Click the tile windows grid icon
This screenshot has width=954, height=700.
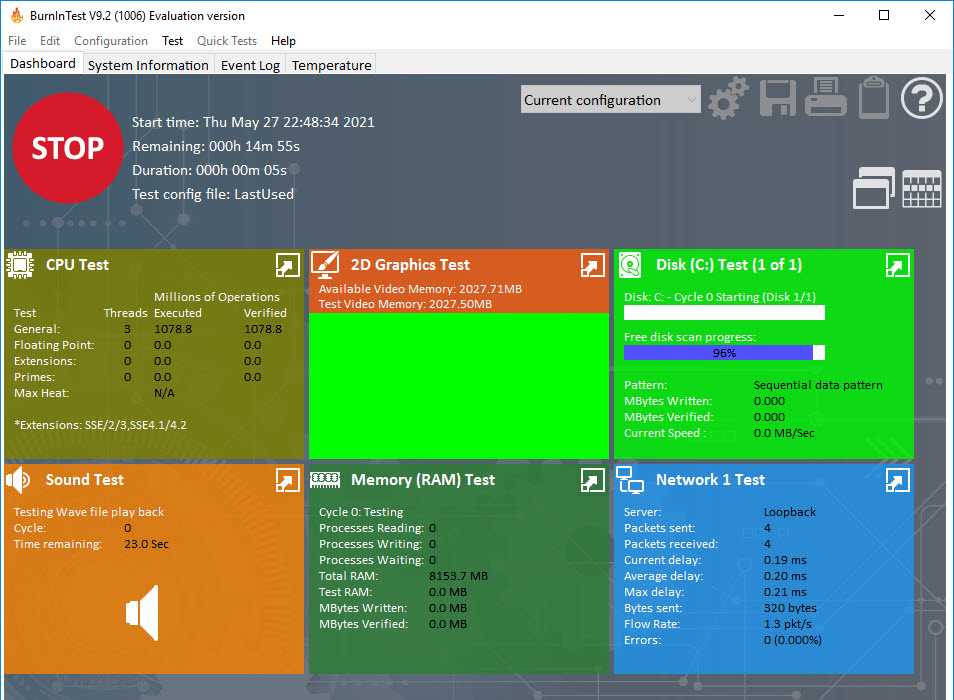922,188
